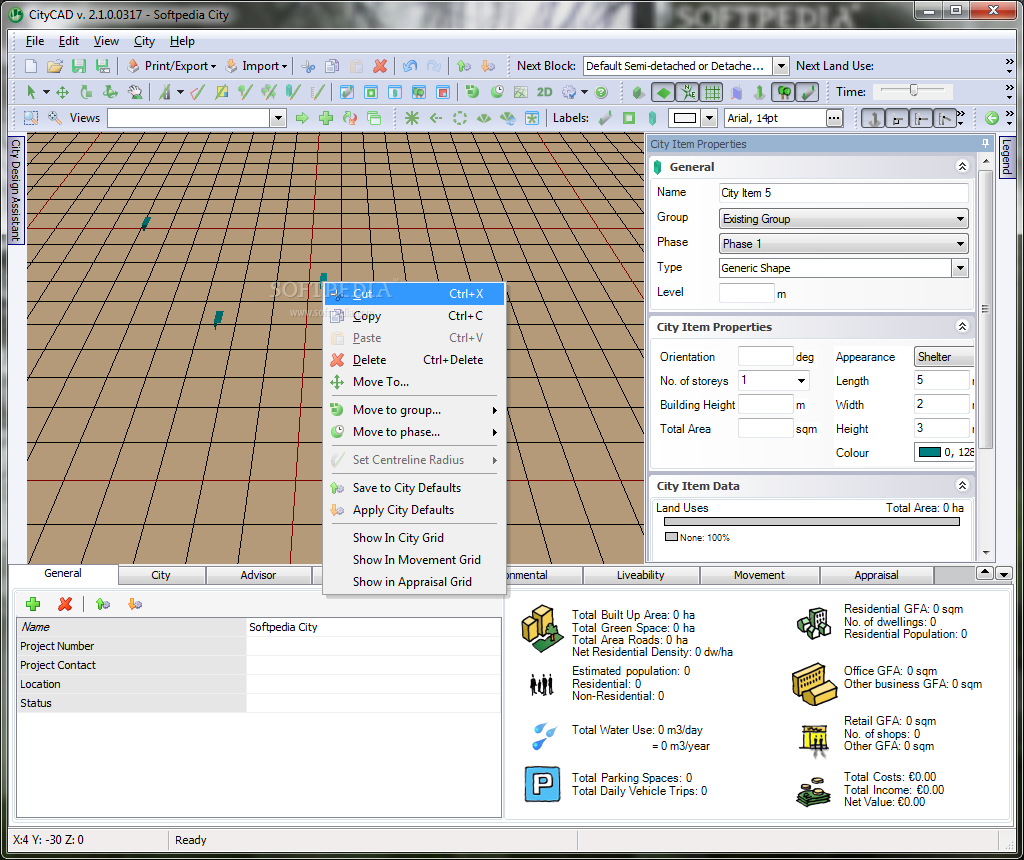Open a city using the folder icon
Image resolution: width=1024 pixels, height=860 pixels.
coord(55,66)
